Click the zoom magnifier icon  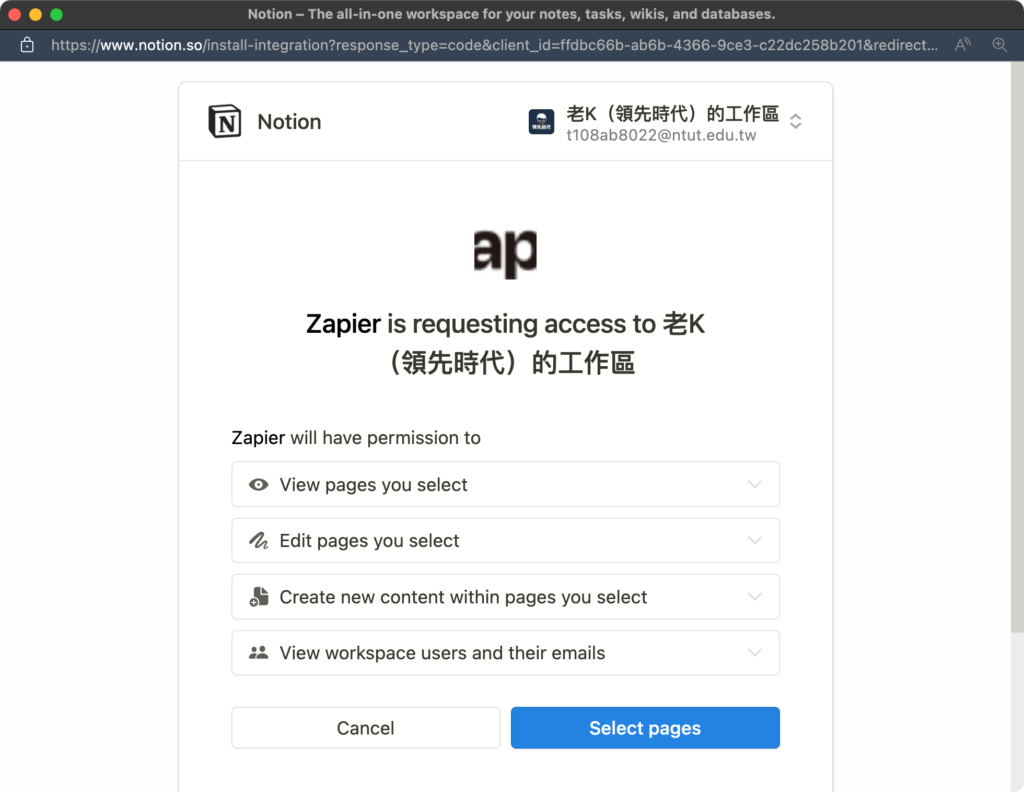click(x=999, y=45)
